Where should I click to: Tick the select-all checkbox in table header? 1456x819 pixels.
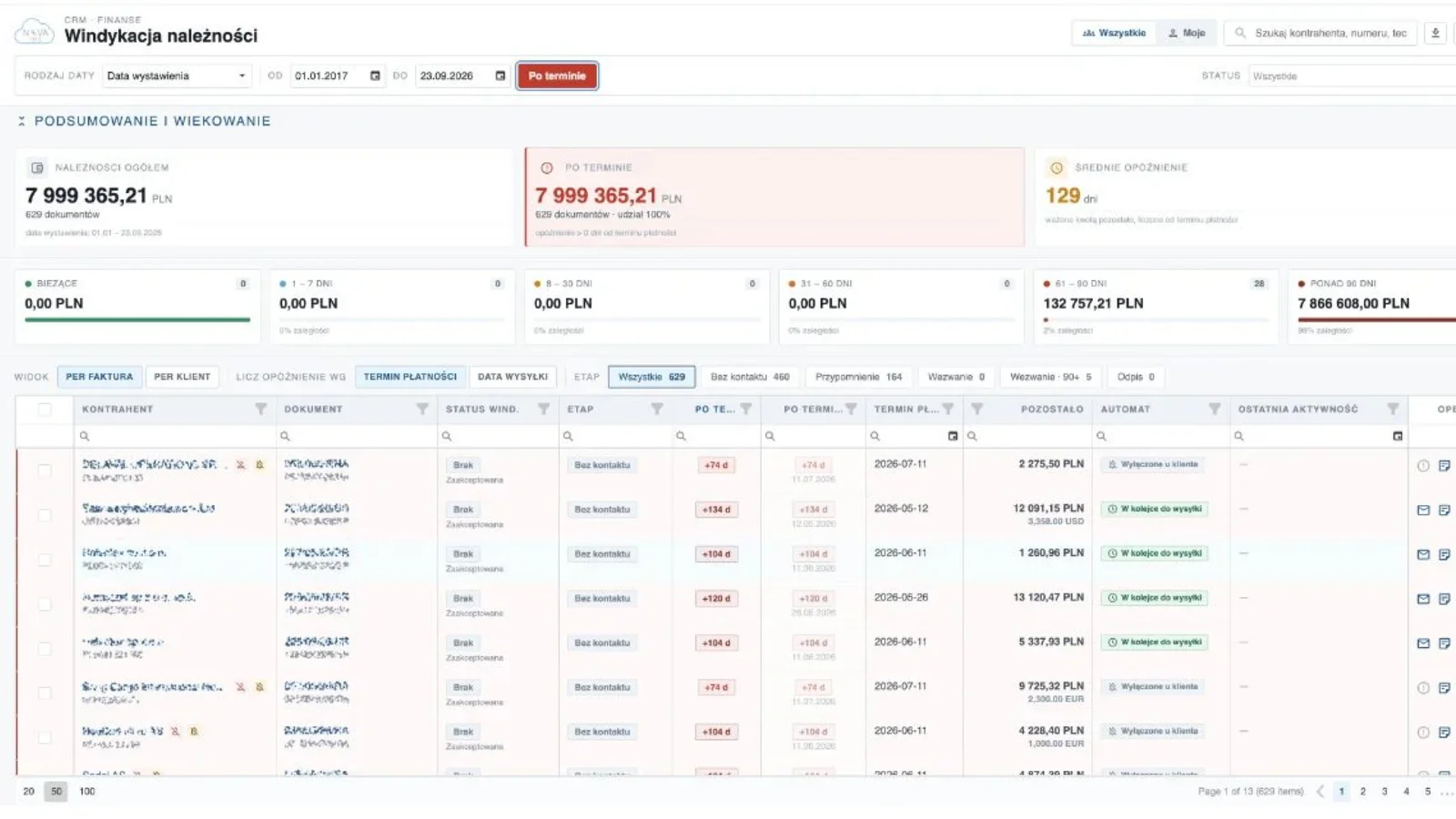point(45,409)
